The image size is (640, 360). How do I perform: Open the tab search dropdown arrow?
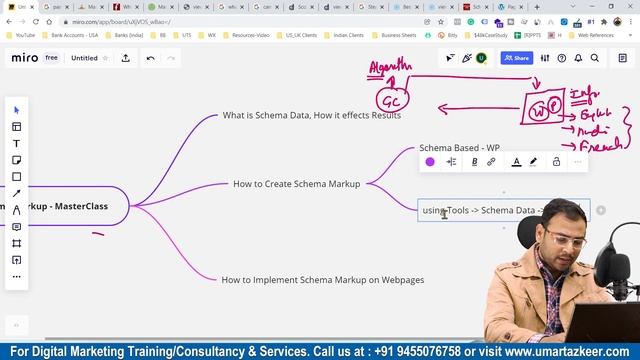coord(573,7)
